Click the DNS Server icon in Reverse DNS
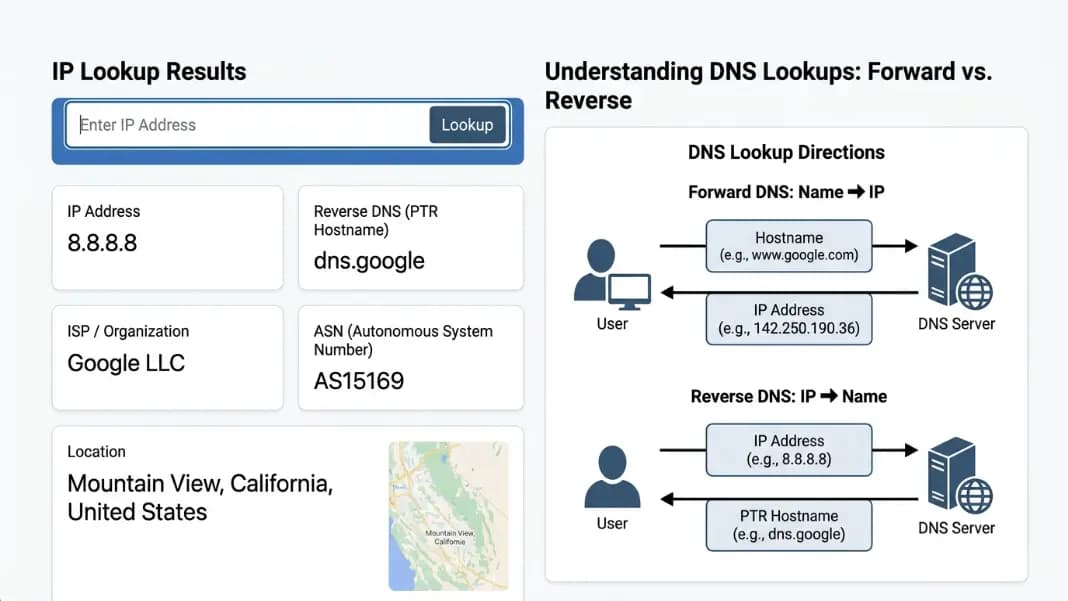The image size is (1068, 601). click(x=960, y=476)
